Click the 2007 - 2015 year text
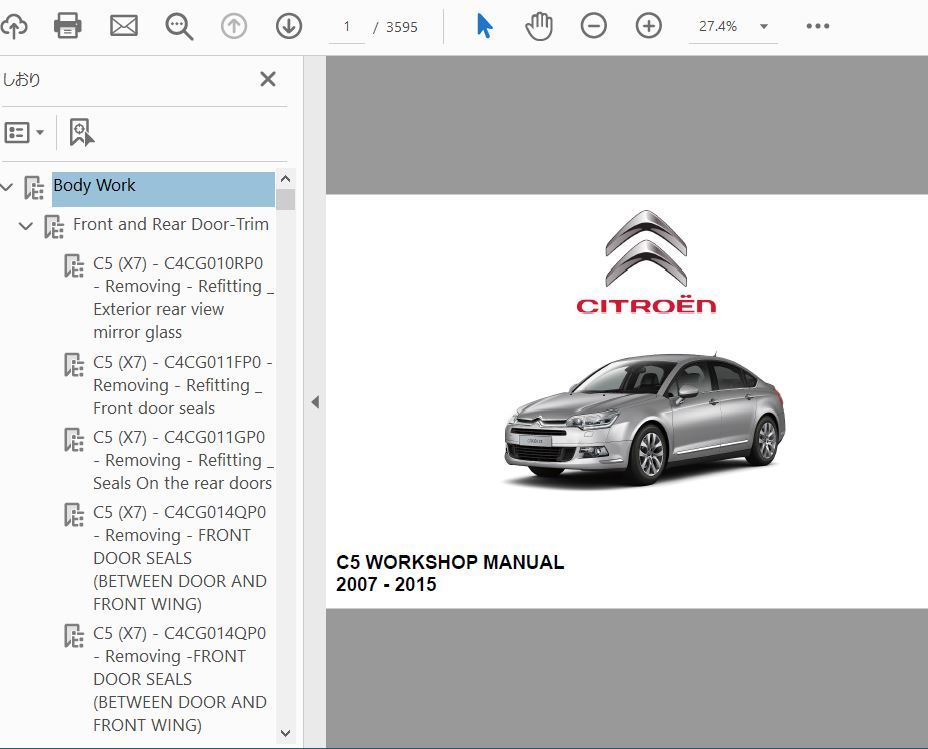This screenshot has height=749, width=928. point(386,585)
